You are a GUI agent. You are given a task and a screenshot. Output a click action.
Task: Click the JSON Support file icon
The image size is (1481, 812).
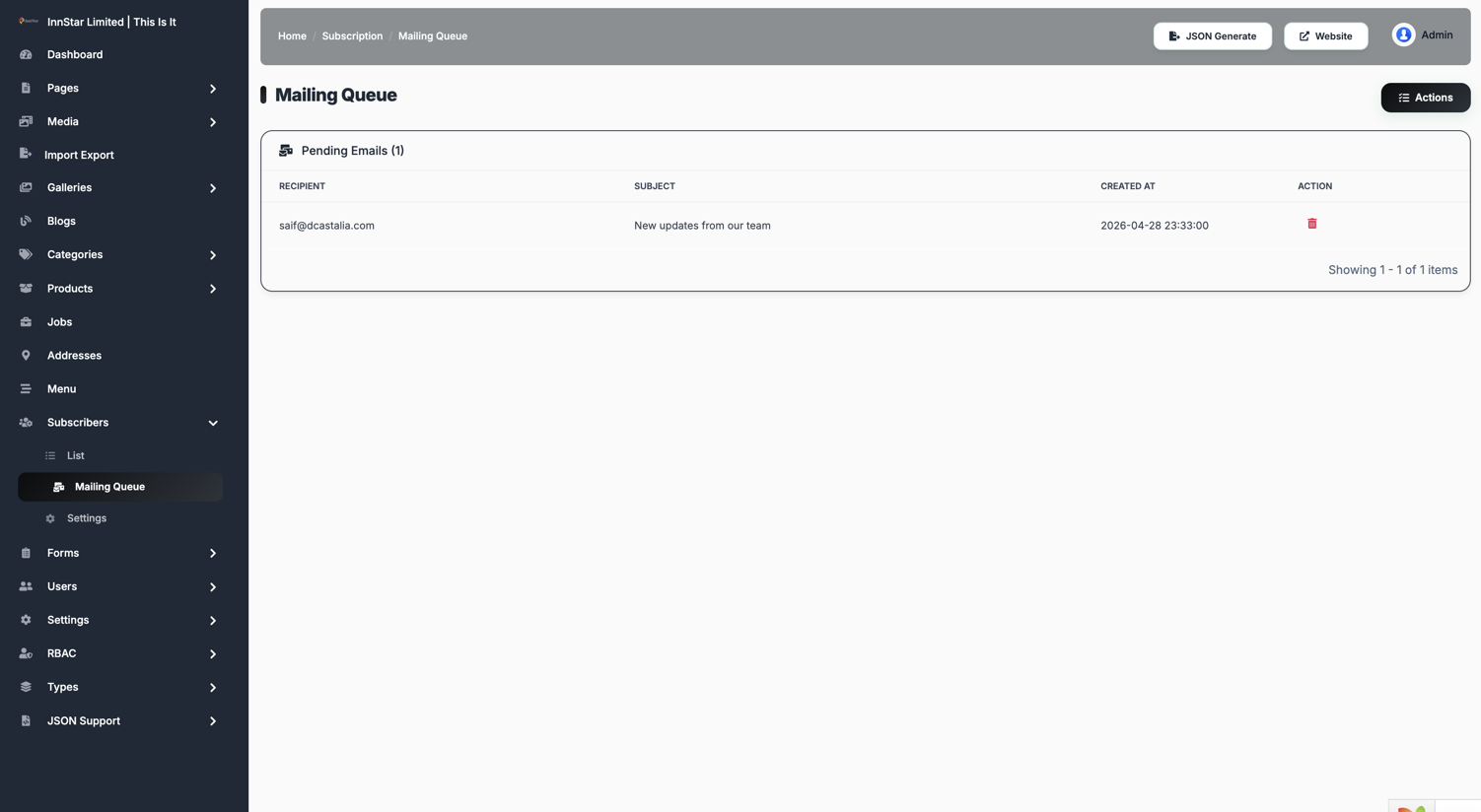(26, 721)
